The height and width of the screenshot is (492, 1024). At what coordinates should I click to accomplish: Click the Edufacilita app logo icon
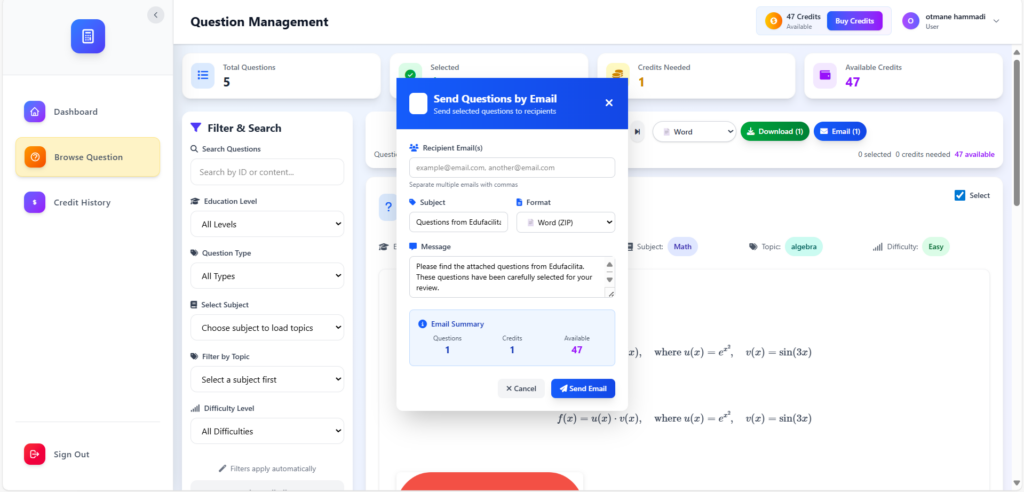pyautogui.click(x=88, y=37)
